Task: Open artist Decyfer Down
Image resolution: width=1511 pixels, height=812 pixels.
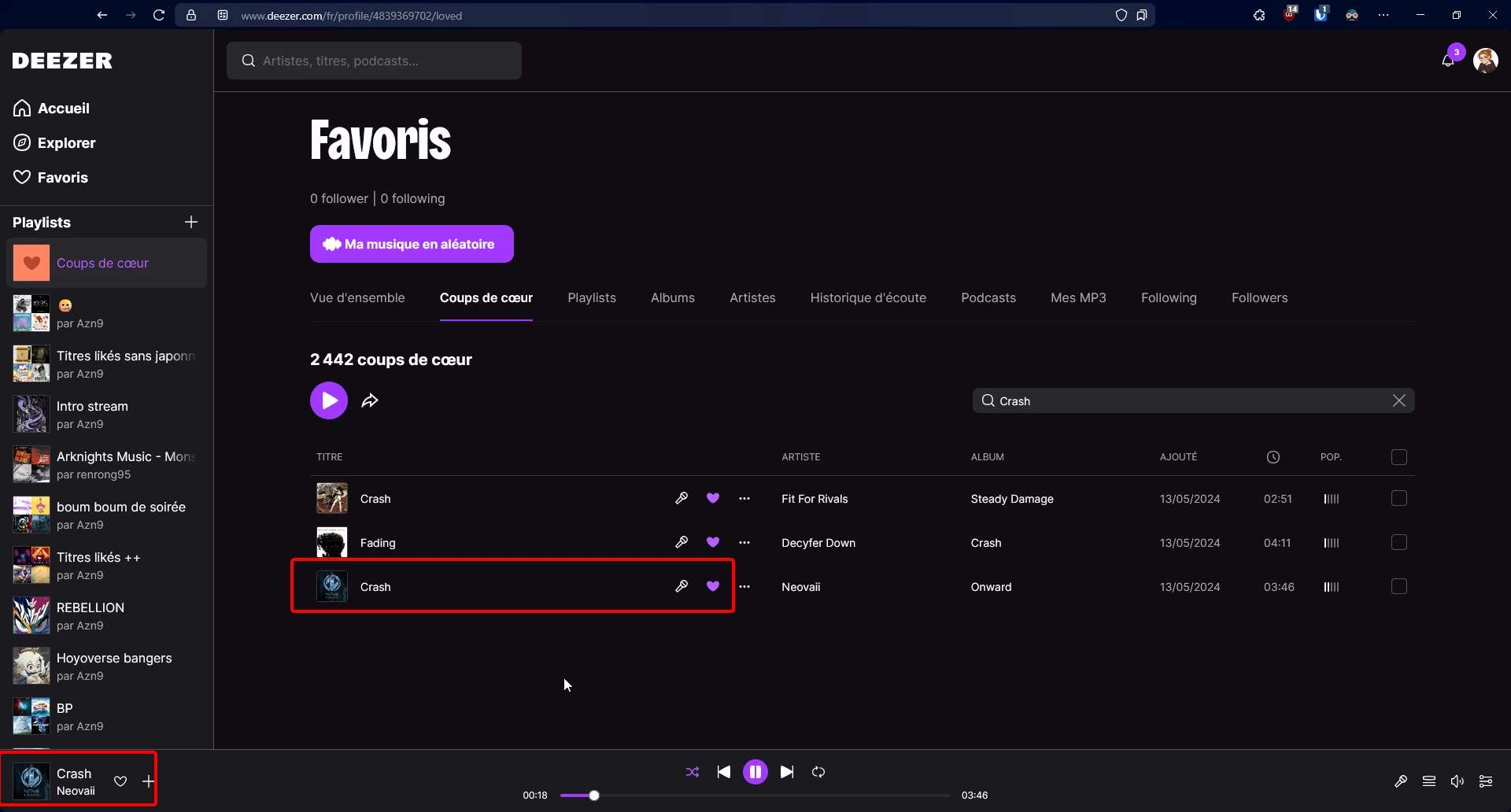Action: click(x=818, y=543)
